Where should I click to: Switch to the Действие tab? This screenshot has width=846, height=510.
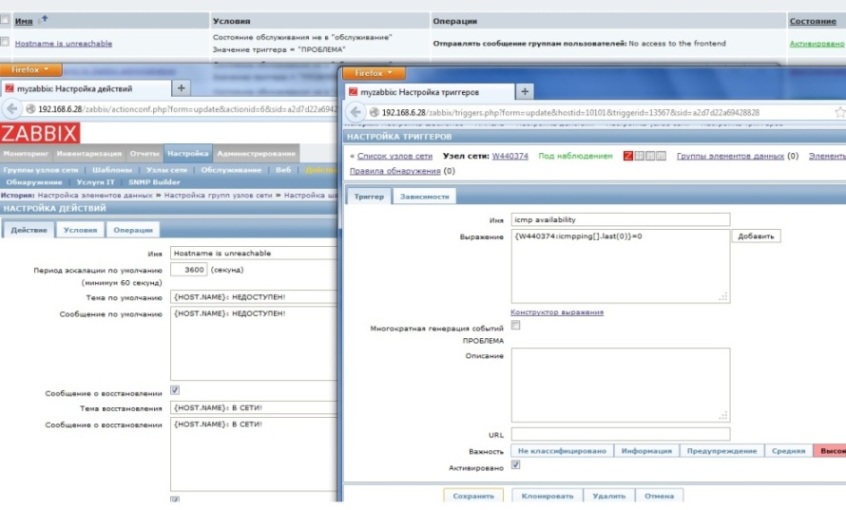tap(29, 230)
